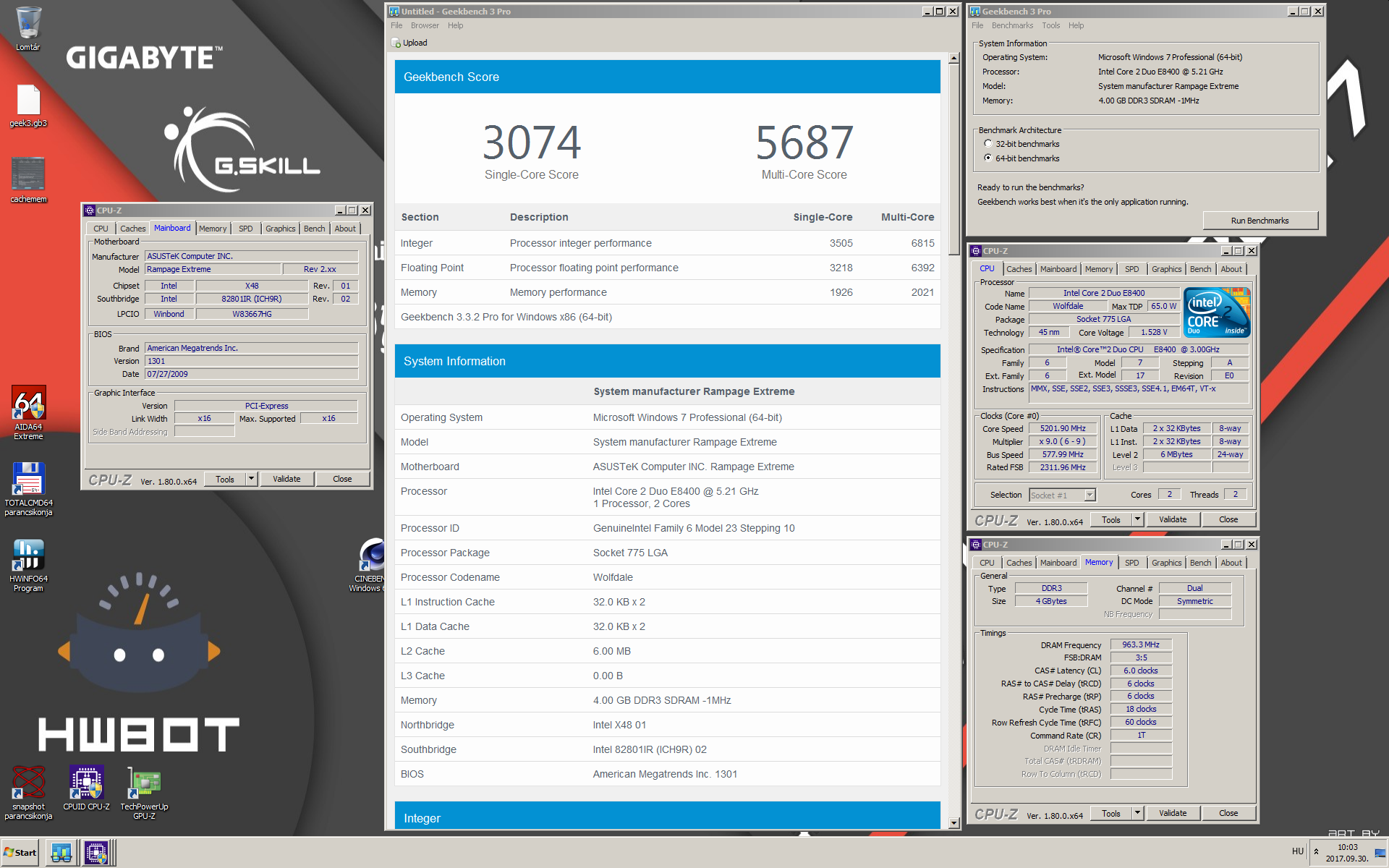
Task: Open Browser menu in Geekbench results window
Action: [x=425, y=25]
